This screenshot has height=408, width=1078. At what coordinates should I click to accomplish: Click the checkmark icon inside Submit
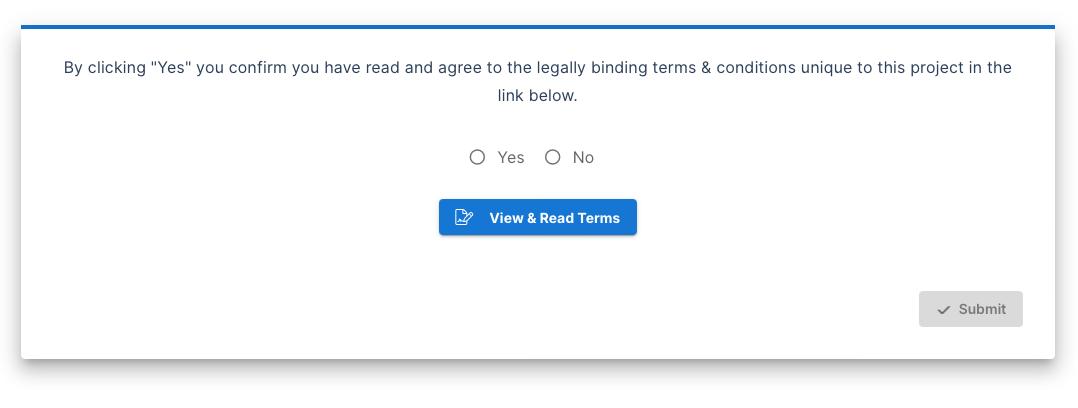pos(944,310)
